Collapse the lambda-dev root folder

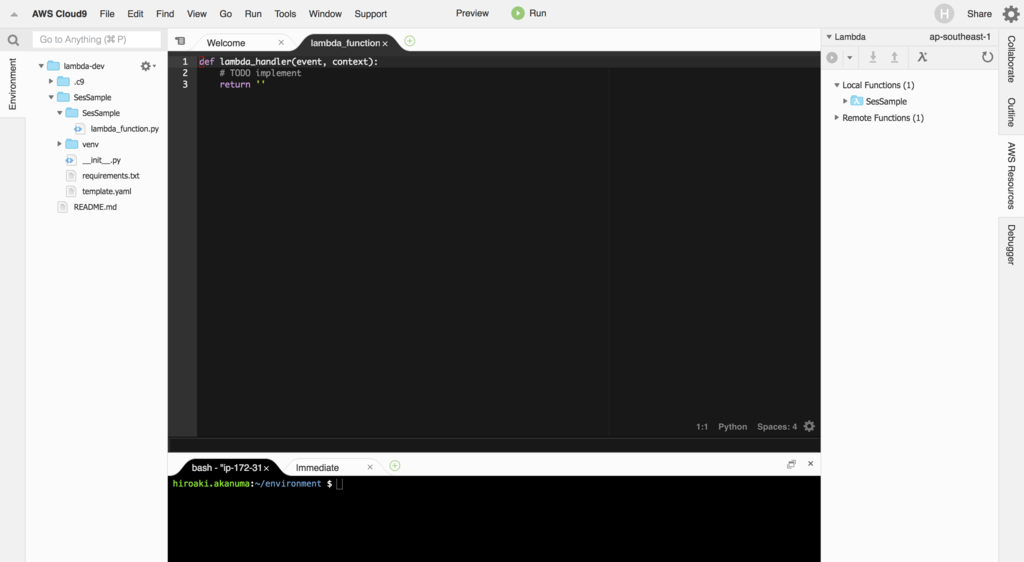(41, 66)
